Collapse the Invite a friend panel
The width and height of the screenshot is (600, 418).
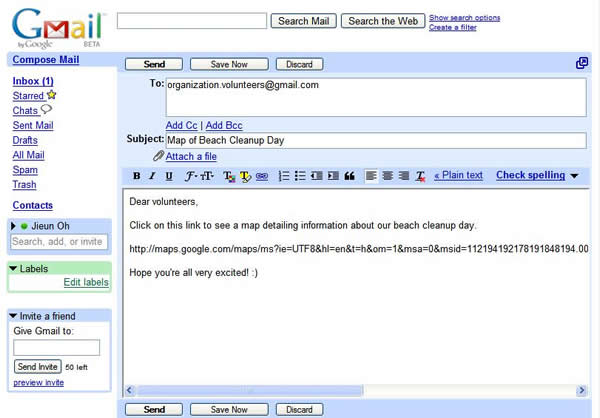(13, 316)
